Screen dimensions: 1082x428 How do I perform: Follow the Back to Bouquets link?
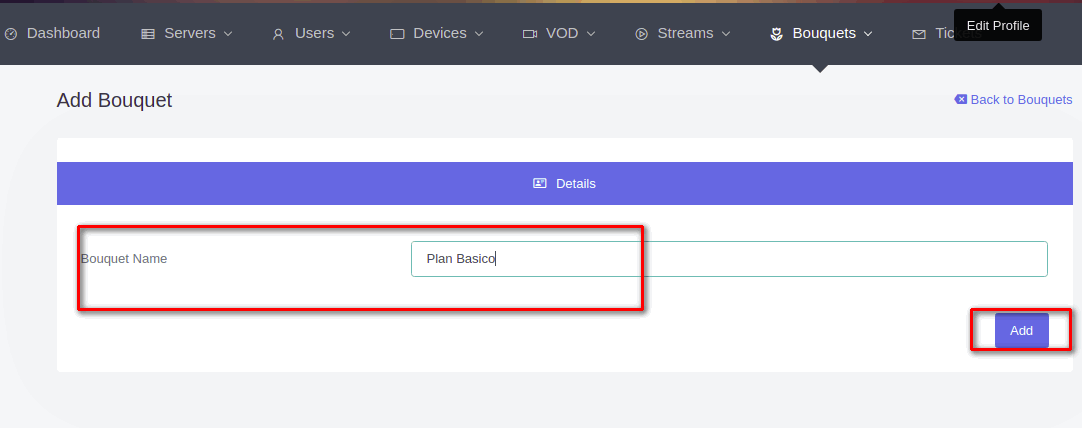coord(1021,99)
